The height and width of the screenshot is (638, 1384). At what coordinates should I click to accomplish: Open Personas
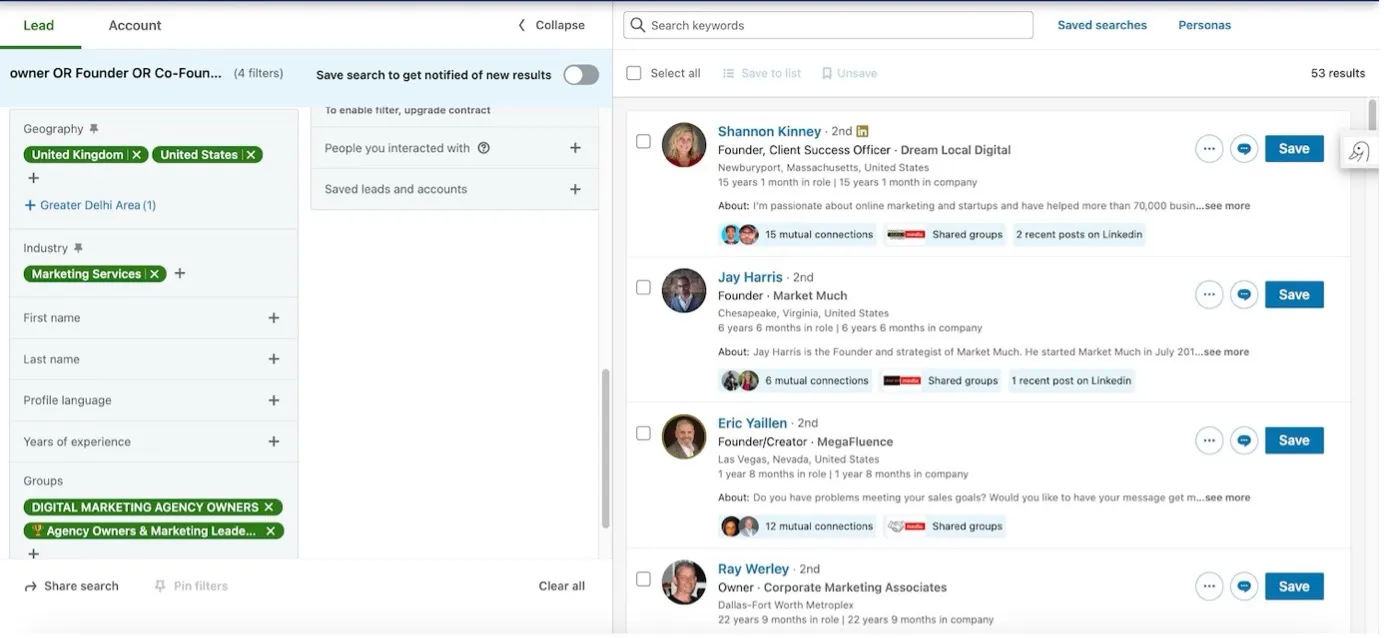1204,25
